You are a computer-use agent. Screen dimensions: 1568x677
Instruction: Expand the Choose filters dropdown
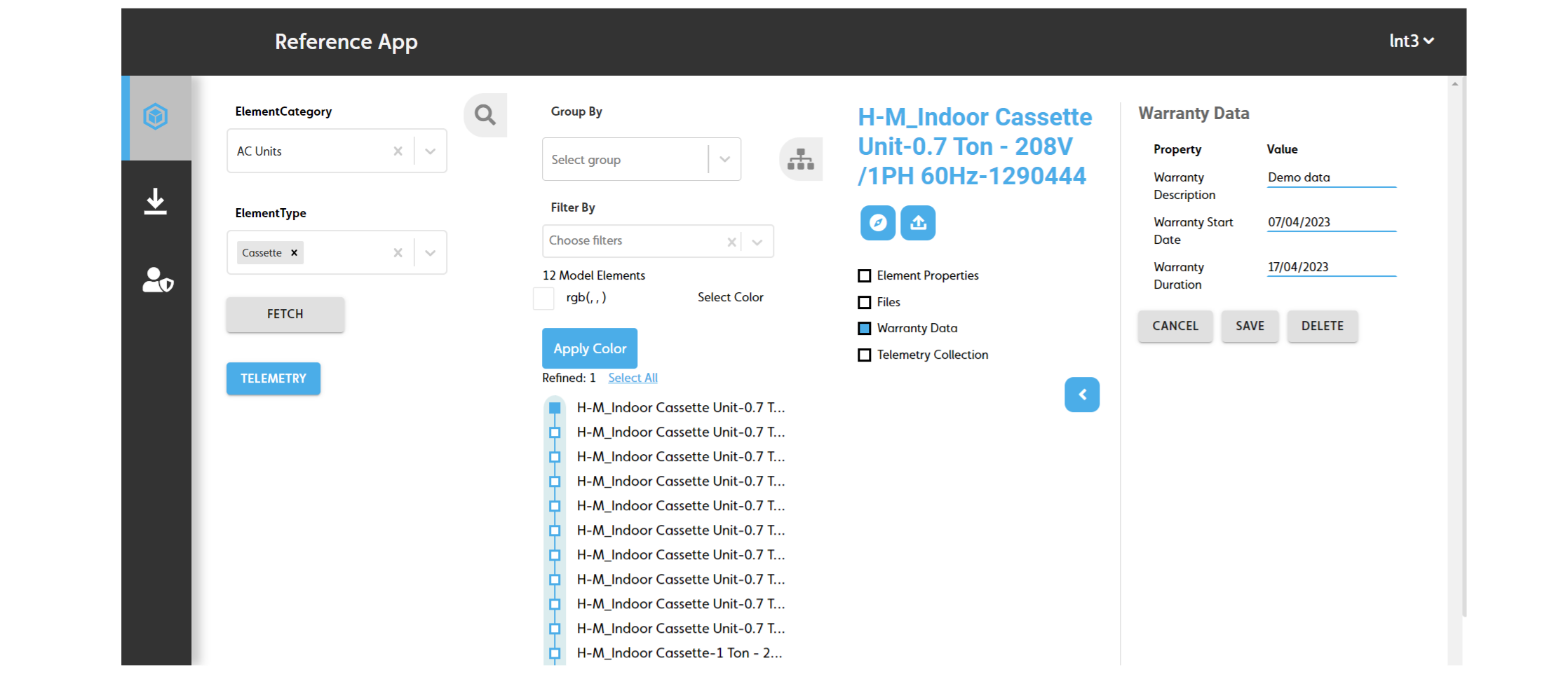(x=757, y=242)
